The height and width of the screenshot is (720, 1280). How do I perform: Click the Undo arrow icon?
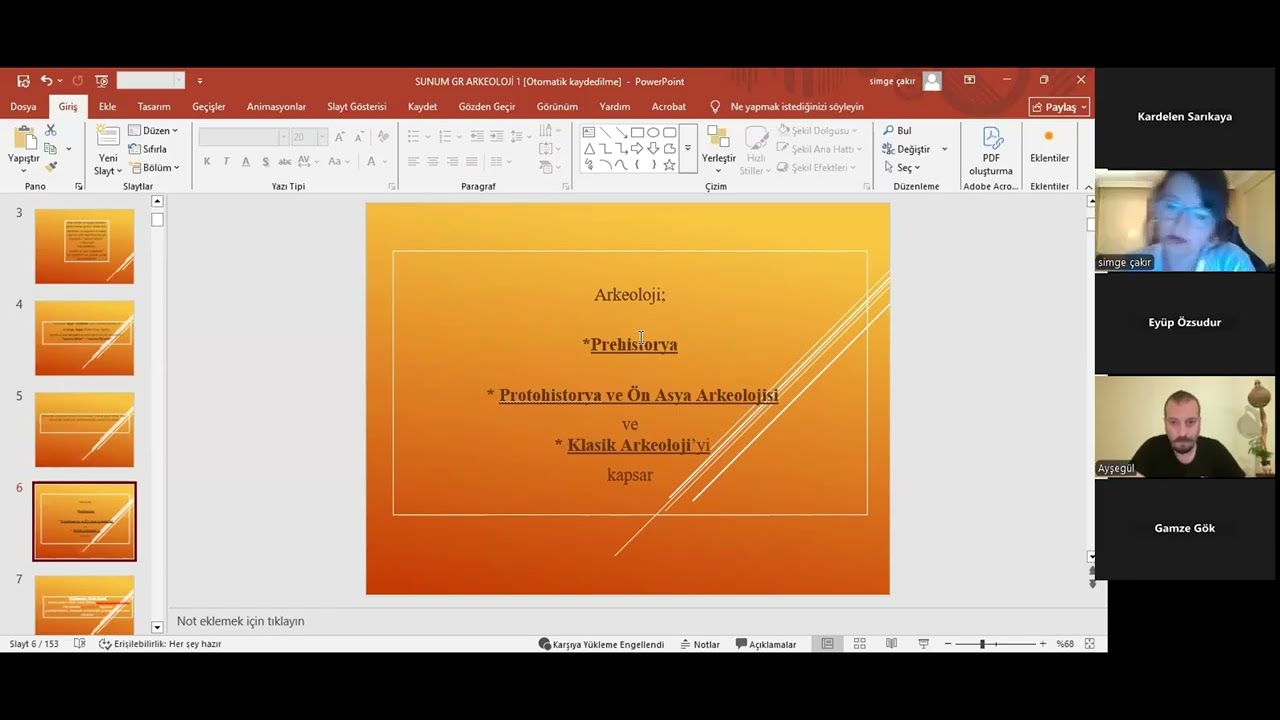click(46, 81)
